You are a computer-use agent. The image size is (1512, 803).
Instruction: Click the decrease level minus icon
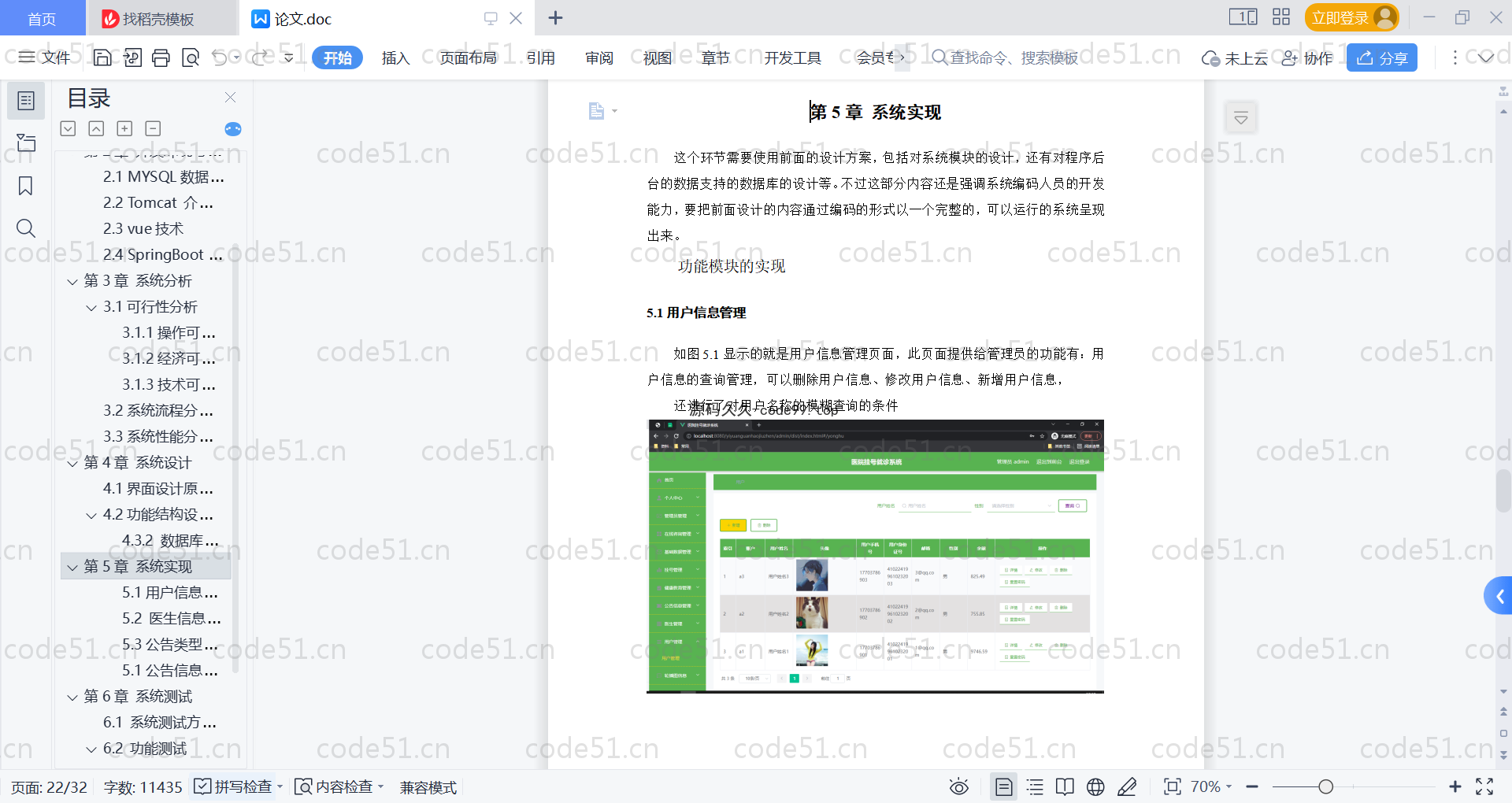click(153, 128)
